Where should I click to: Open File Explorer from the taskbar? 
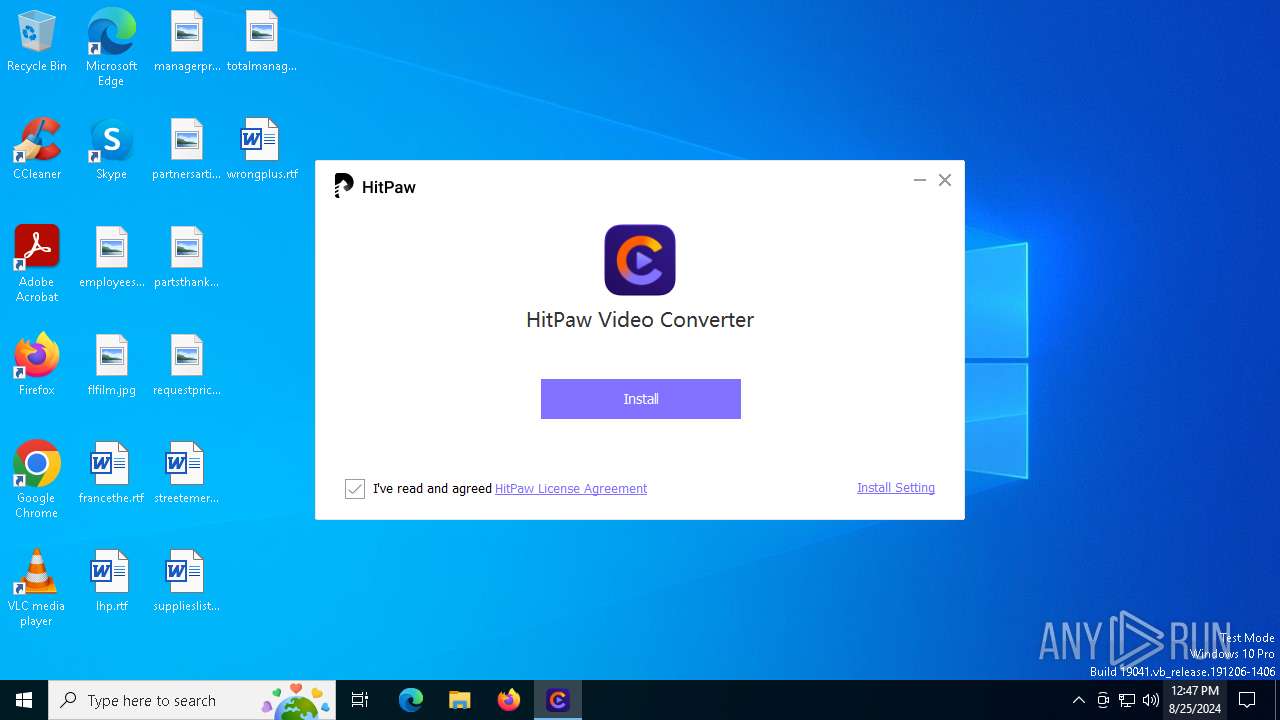coord(460,700)
